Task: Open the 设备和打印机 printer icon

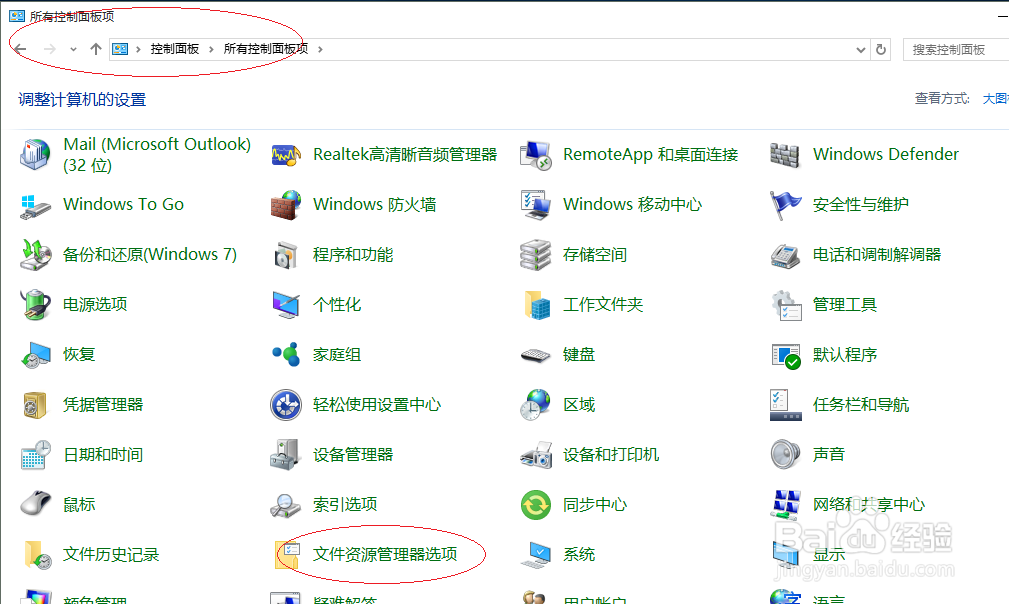Action: (x=535, y=455)
